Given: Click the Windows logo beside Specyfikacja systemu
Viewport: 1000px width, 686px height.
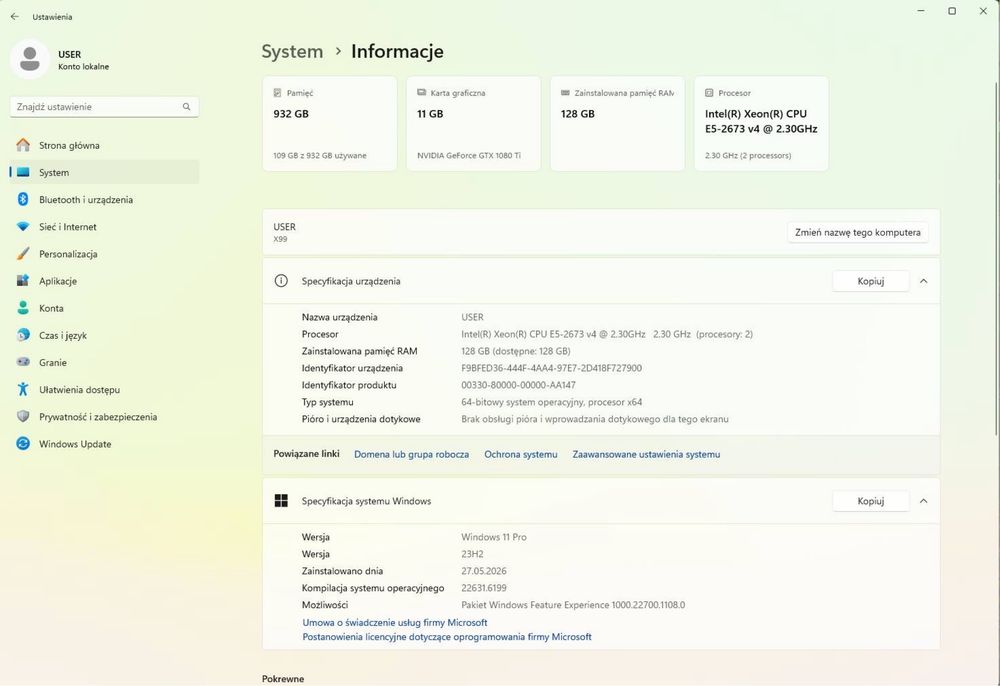Looking at the screenshot, I should pos(281,500).
